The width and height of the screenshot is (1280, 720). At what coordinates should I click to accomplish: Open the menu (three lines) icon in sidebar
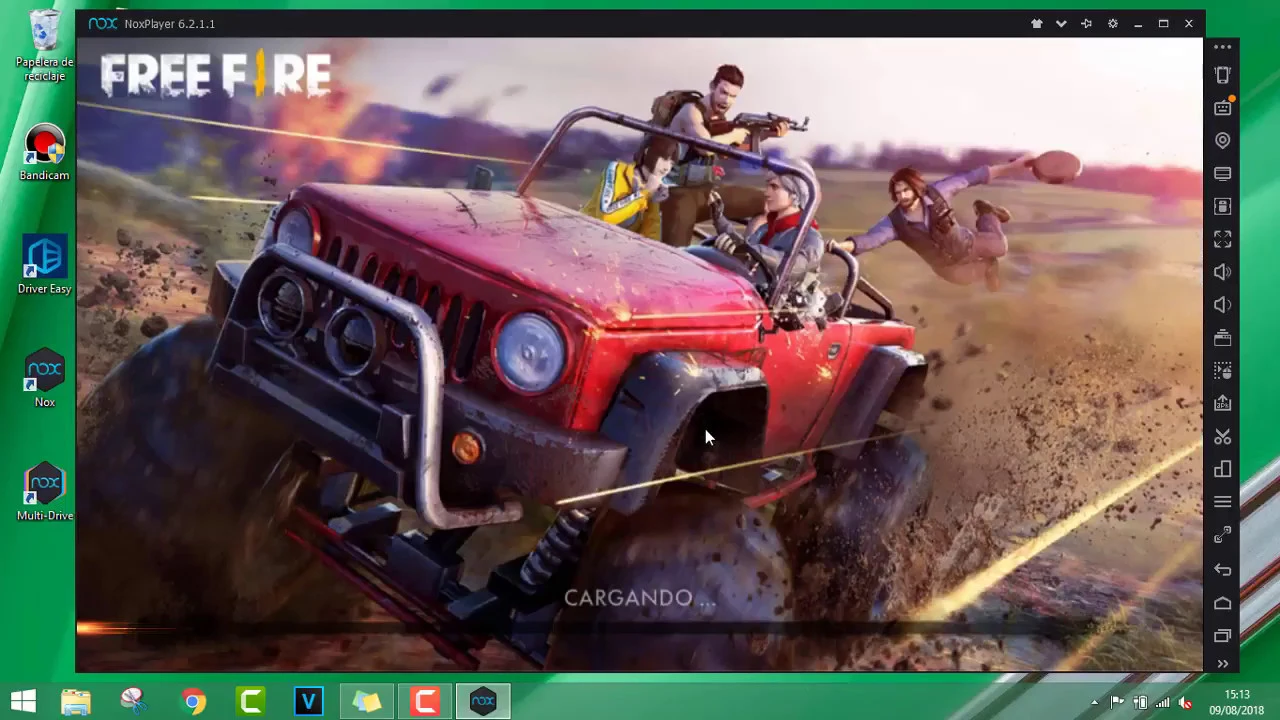coord(1222,502)
